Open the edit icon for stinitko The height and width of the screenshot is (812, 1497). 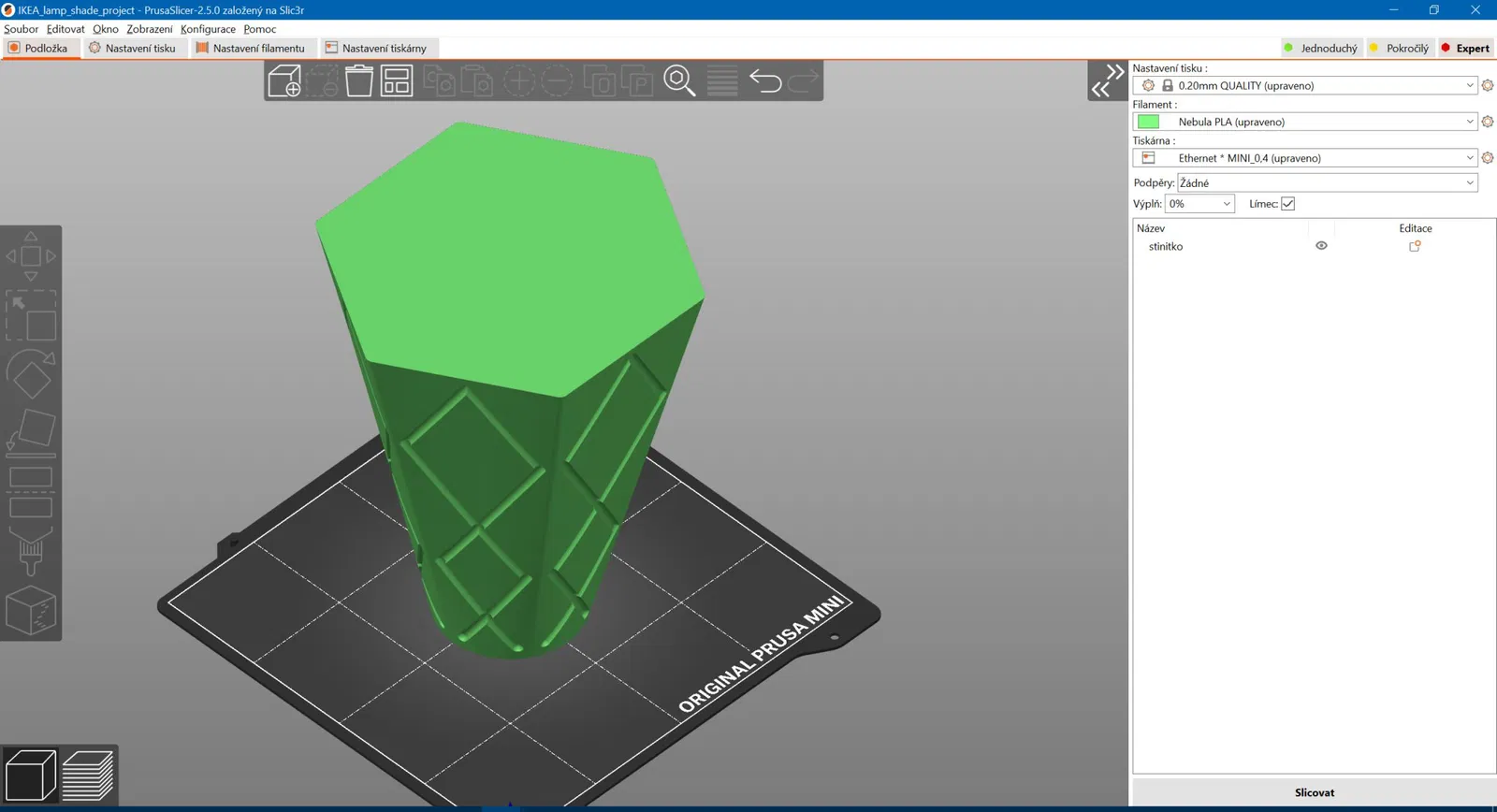(1415, 246)
